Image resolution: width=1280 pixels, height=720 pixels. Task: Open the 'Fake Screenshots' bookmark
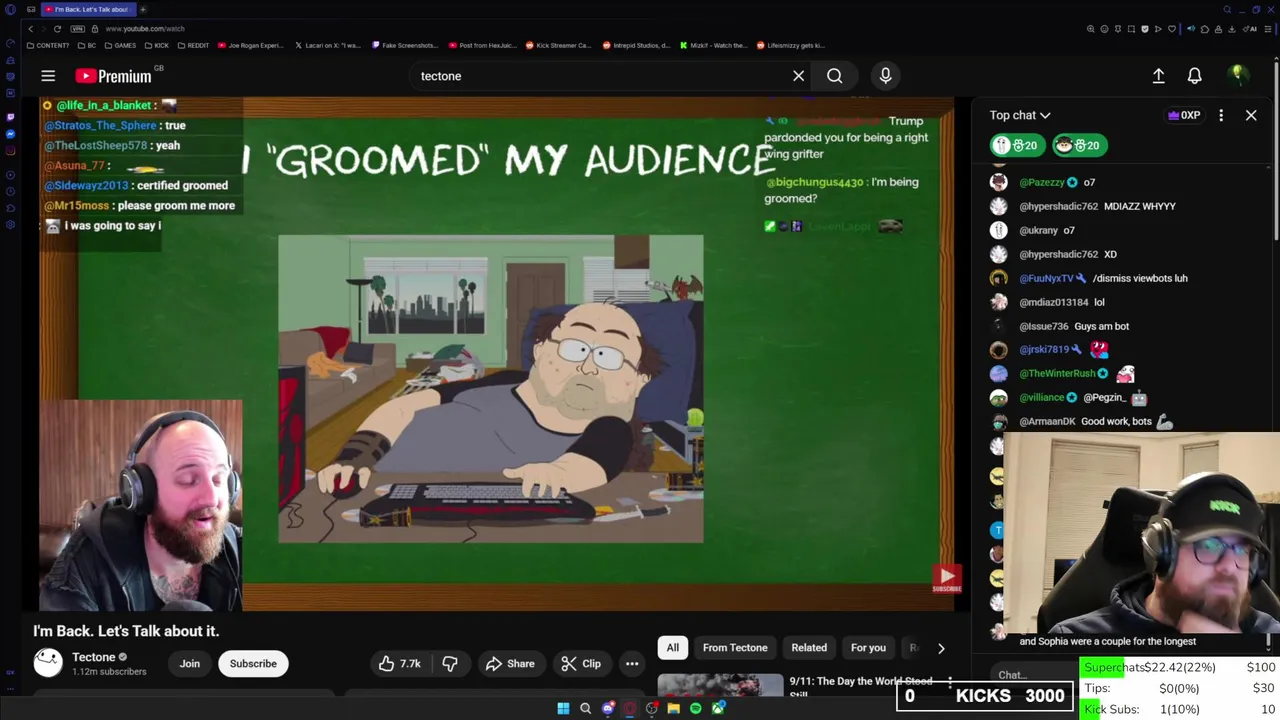pyautogui.click(x=405, y=45)
